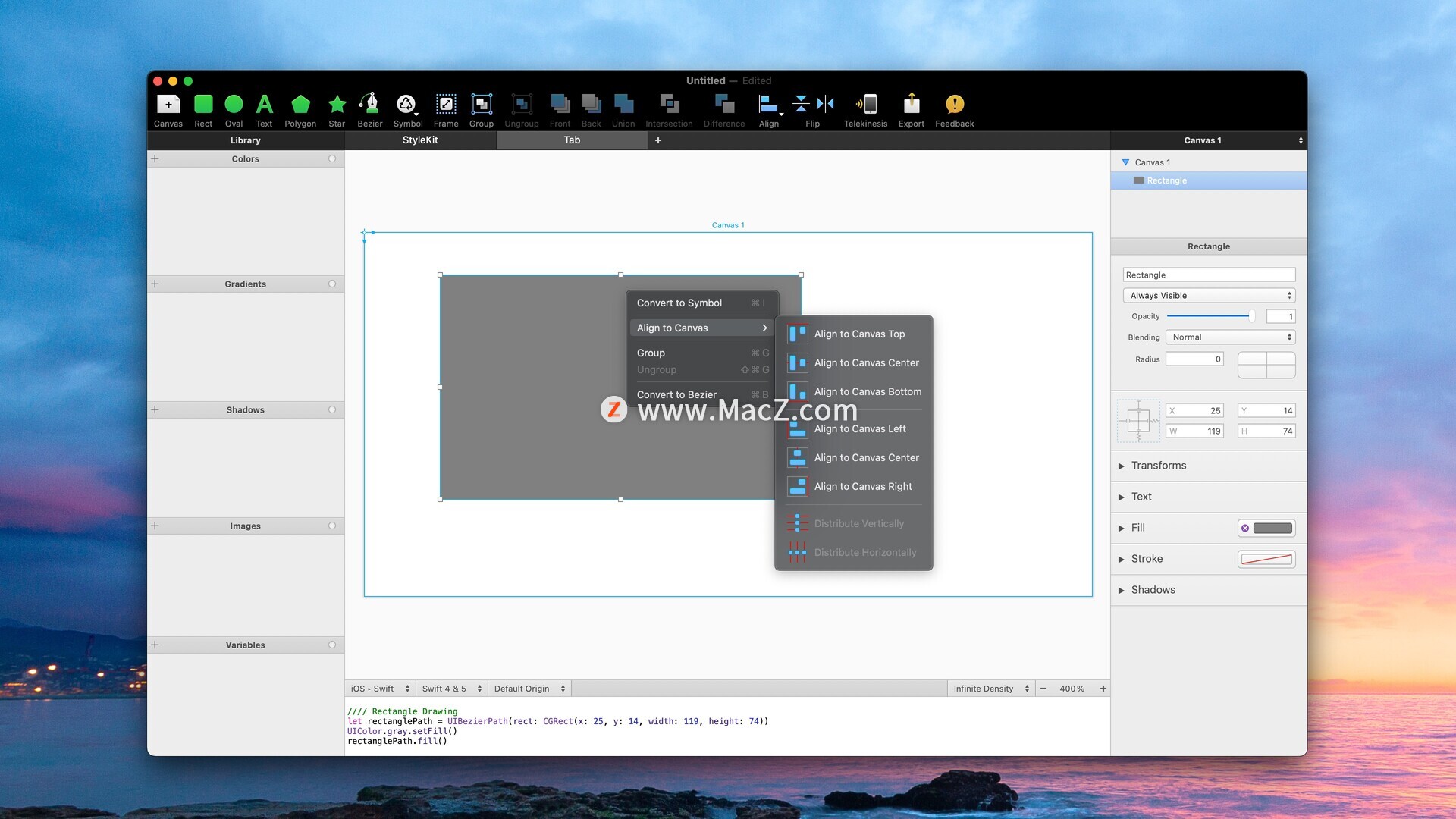Click Convert to Symbol menu entry
Image resolution: width=1456 pixels, height=819 pixels.
(x=702, y=303)
